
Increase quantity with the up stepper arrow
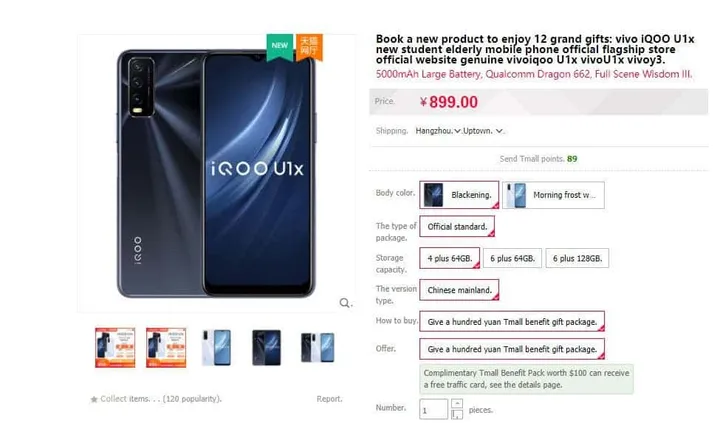[x=457, y=403]
